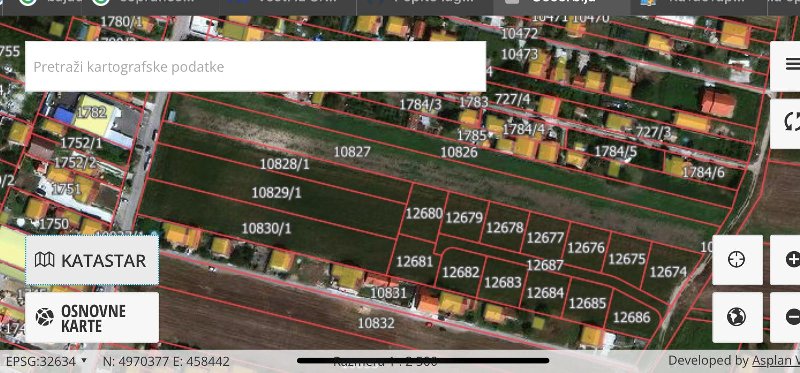
Task: Select parcel 12680 on the map
Action: click(x=424, y=213)
